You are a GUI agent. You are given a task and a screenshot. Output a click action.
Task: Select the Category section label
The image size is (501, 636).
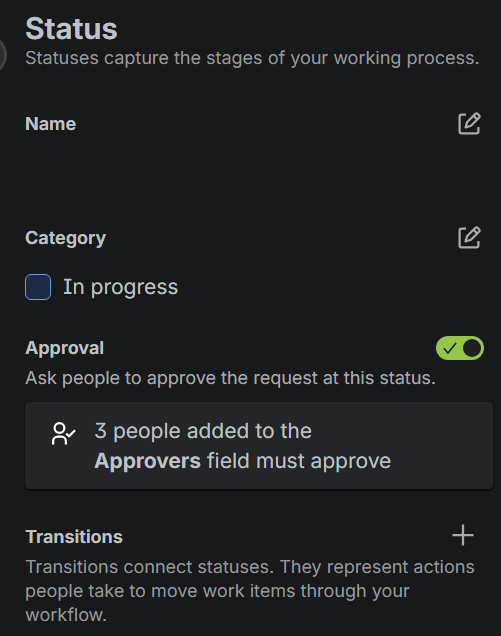(65, 238)
